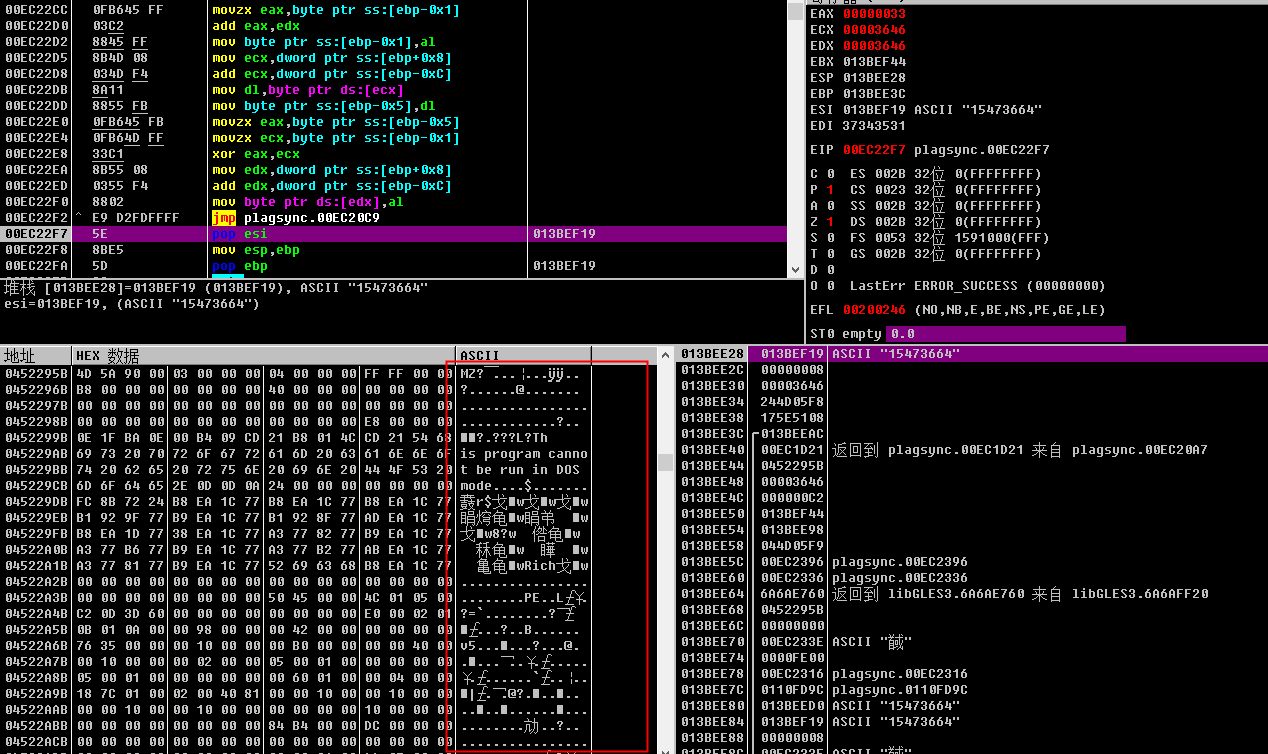Click the EIP register value 00EC22F7
This screenshot has height=754, width=1268.
pyautogui.click(x=874, y=150)
